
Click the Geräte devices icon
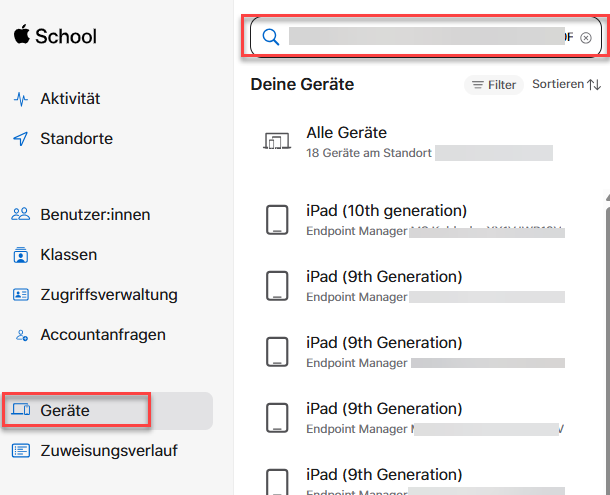pos(21,409)
